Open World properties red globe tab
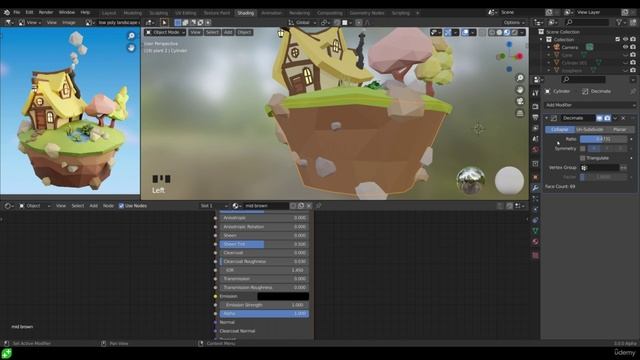Image resolution: width=640 pixels, height=360 pixels. (535, 149)
